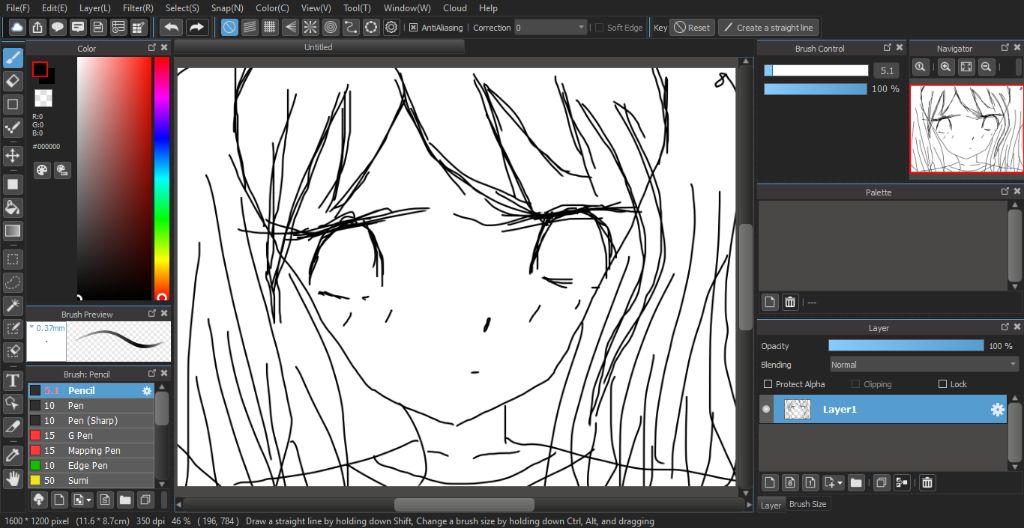Open the File(F) menu
The image size is (1024, 528).
18,8
